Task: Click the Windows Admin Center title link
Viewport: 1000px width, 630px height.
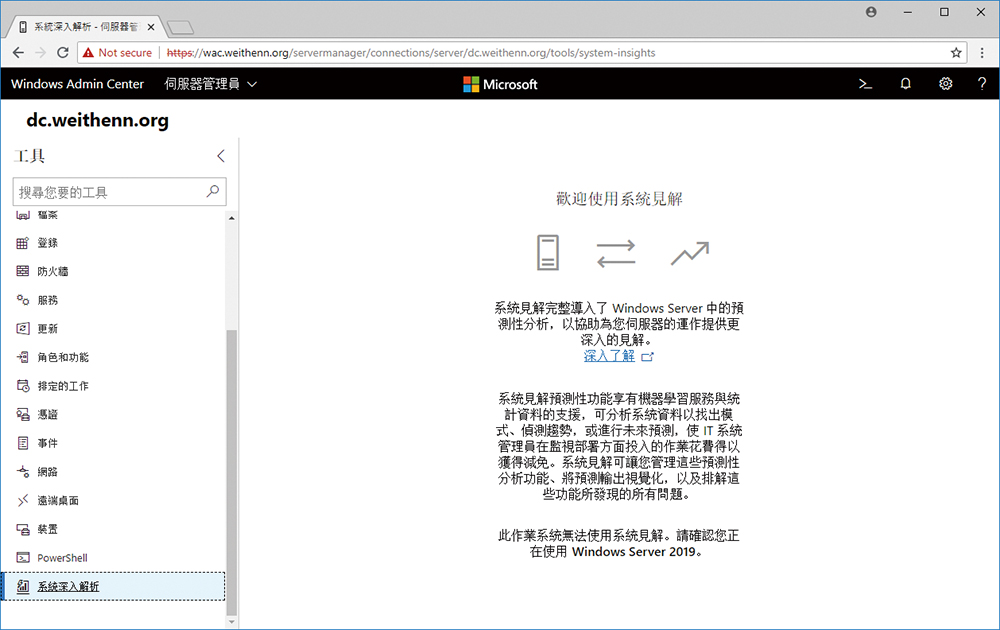Action: coord(77,84)
